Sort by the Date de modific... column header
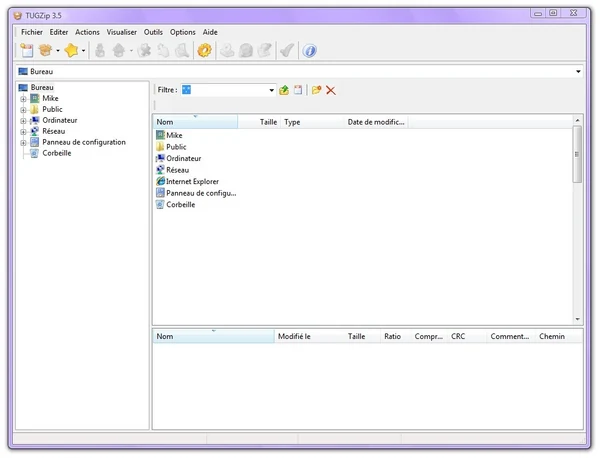Image resolution: width=600 pixels, height=458 pixels. tap(376, 122)
